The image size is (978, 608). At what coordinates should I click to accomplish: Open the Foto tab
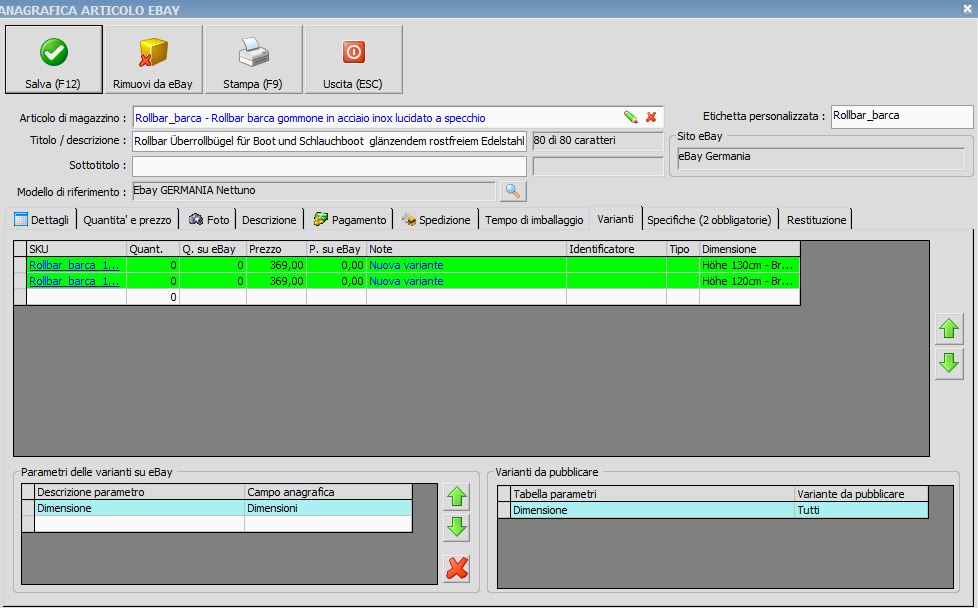(208, 220)
